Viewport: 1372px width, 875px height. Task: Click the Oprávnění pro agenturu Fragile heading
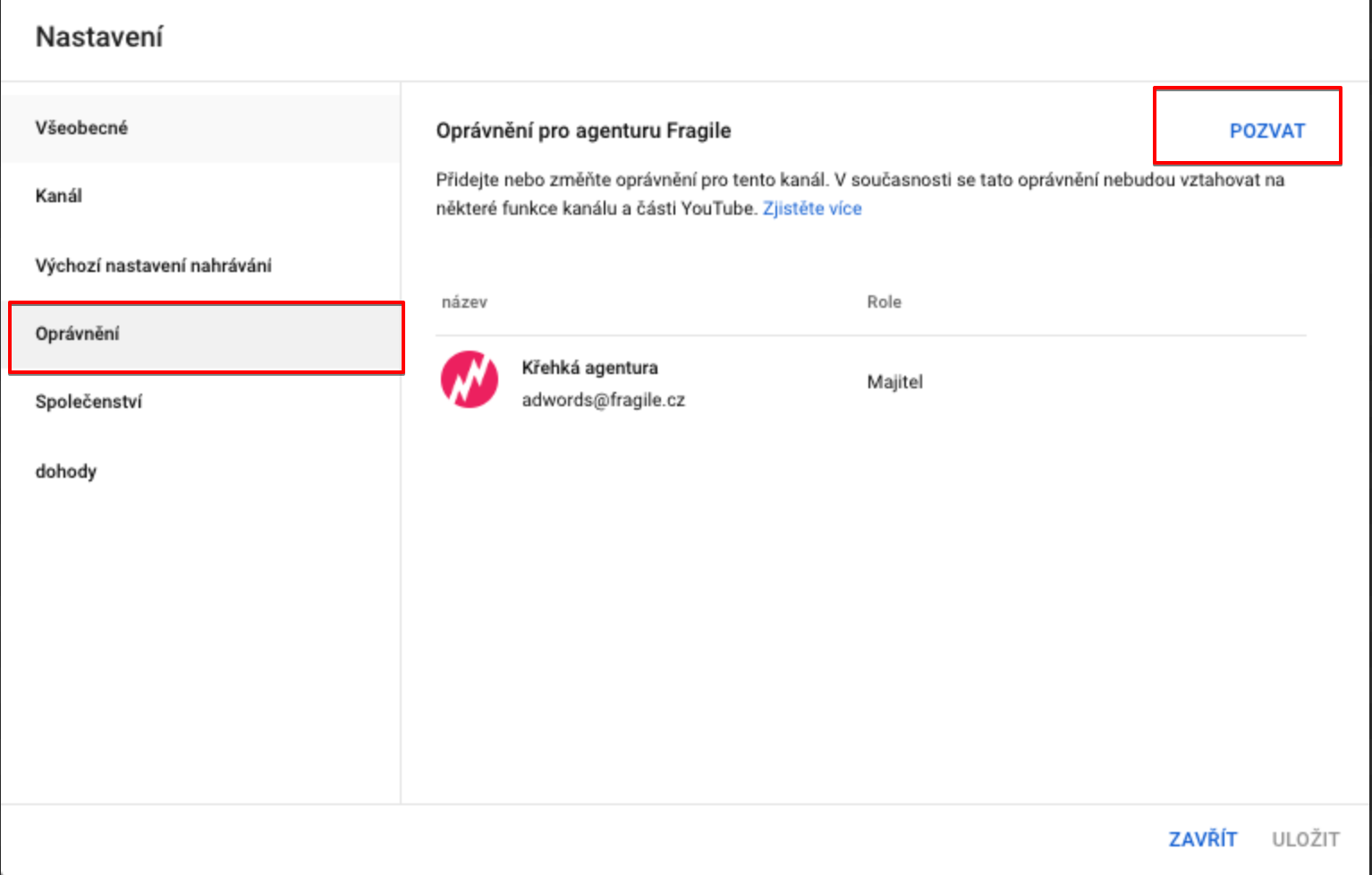click(x=583, y=131)
